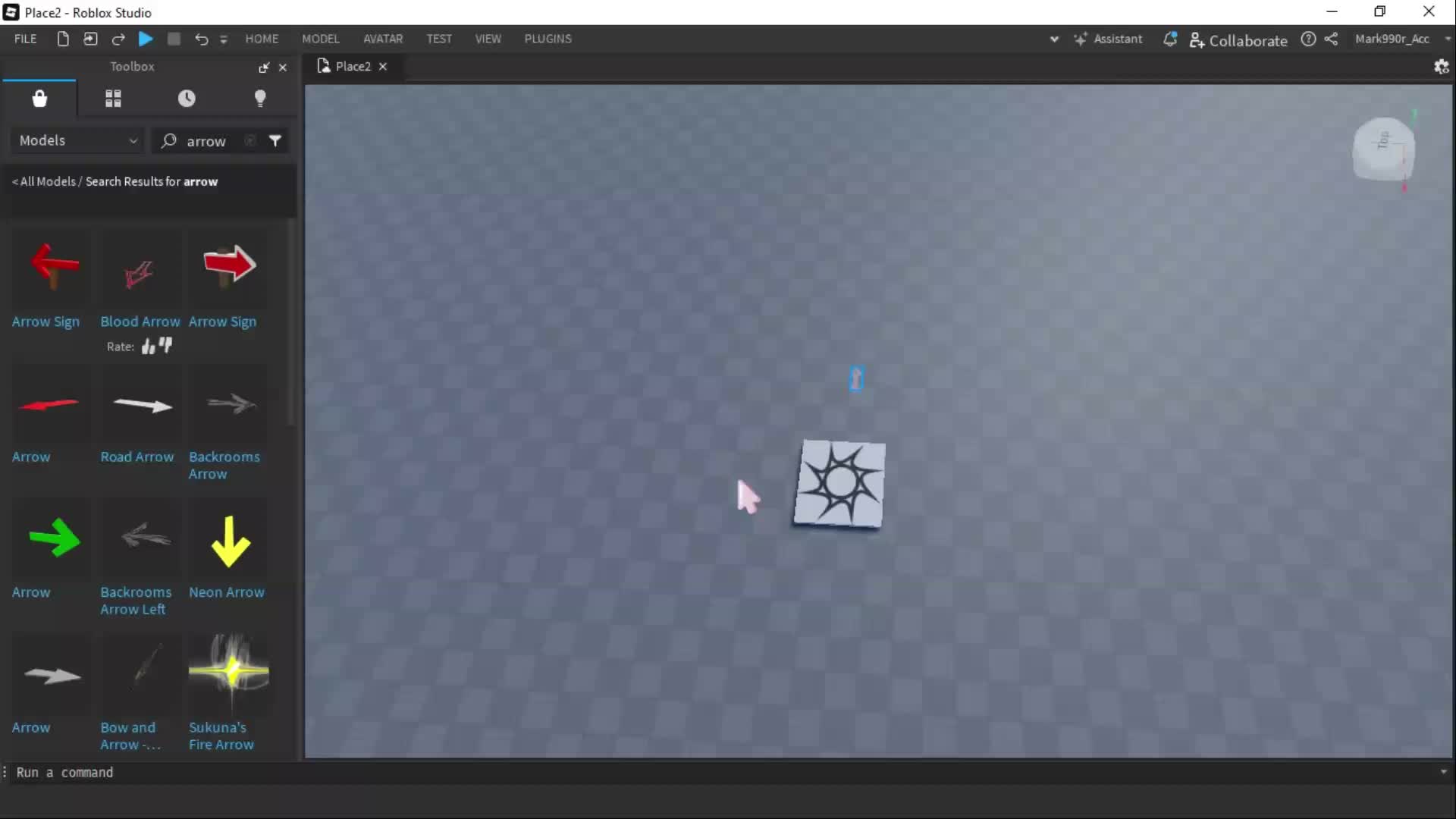Image resolution: width=1456 pixels, height=819 pixels.
Task: Switch to the AVATAR ribbon tab
Action: 383,39
